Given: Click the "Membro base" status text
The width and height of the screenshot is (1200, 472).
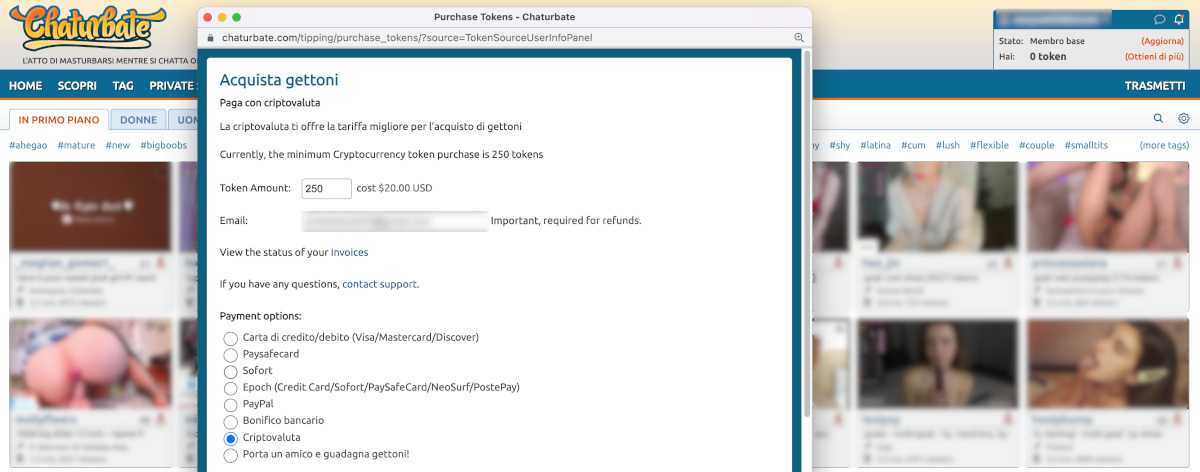Looking at the screenshot, I should tap(1059, 41).
